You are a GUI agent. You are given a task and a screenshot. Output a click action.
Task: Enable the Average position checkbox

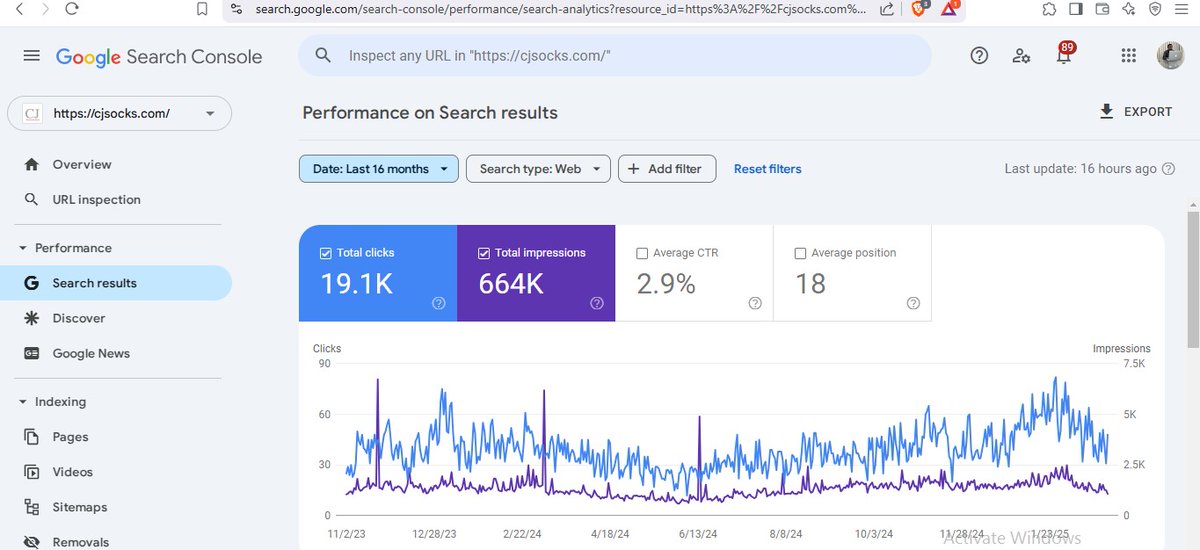pyautogui.click(x=800, y=253)
